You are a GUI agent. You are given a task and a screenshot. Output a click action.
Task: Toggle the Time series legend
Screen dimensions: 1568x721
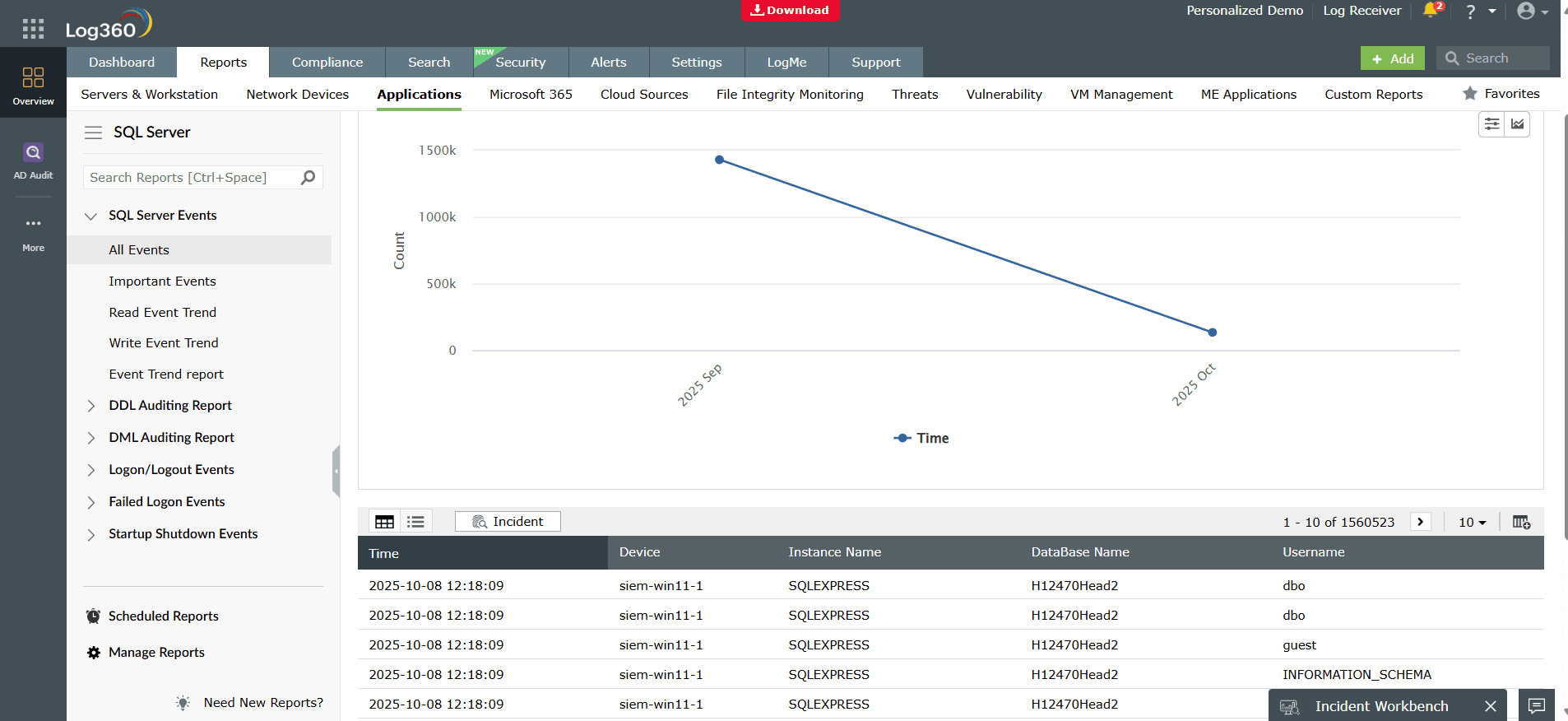tap(921, 438)
